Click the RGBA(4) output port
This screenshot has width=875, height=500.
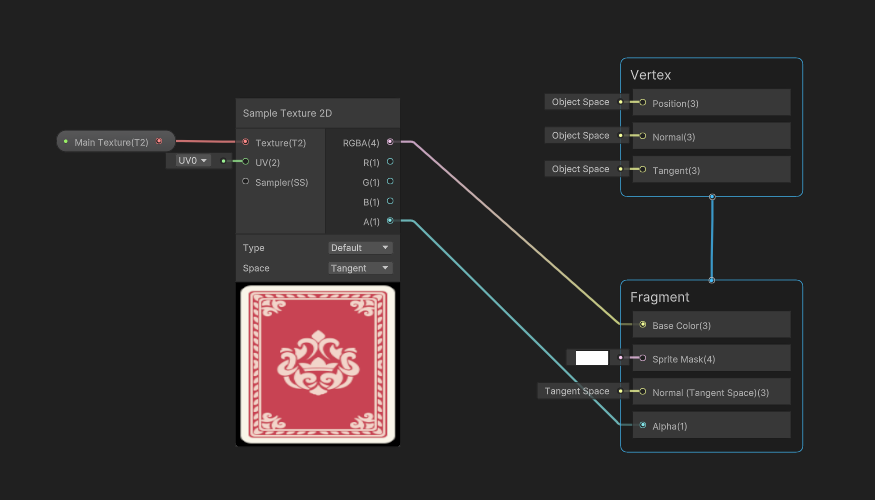coord(390,142)
